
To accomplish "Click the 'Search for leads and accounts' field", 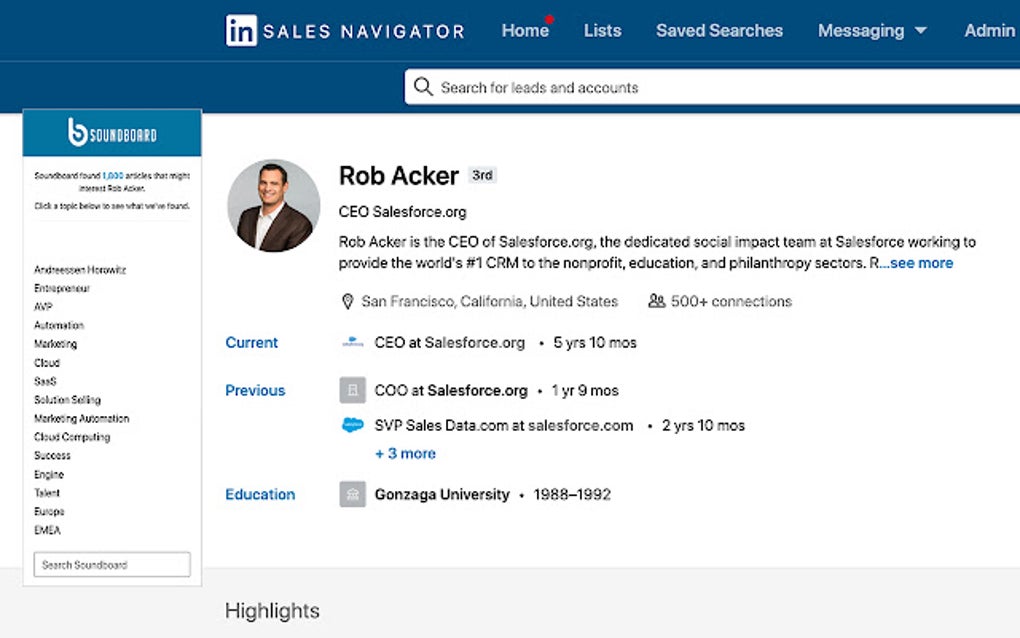I will (x=700, y=88).
